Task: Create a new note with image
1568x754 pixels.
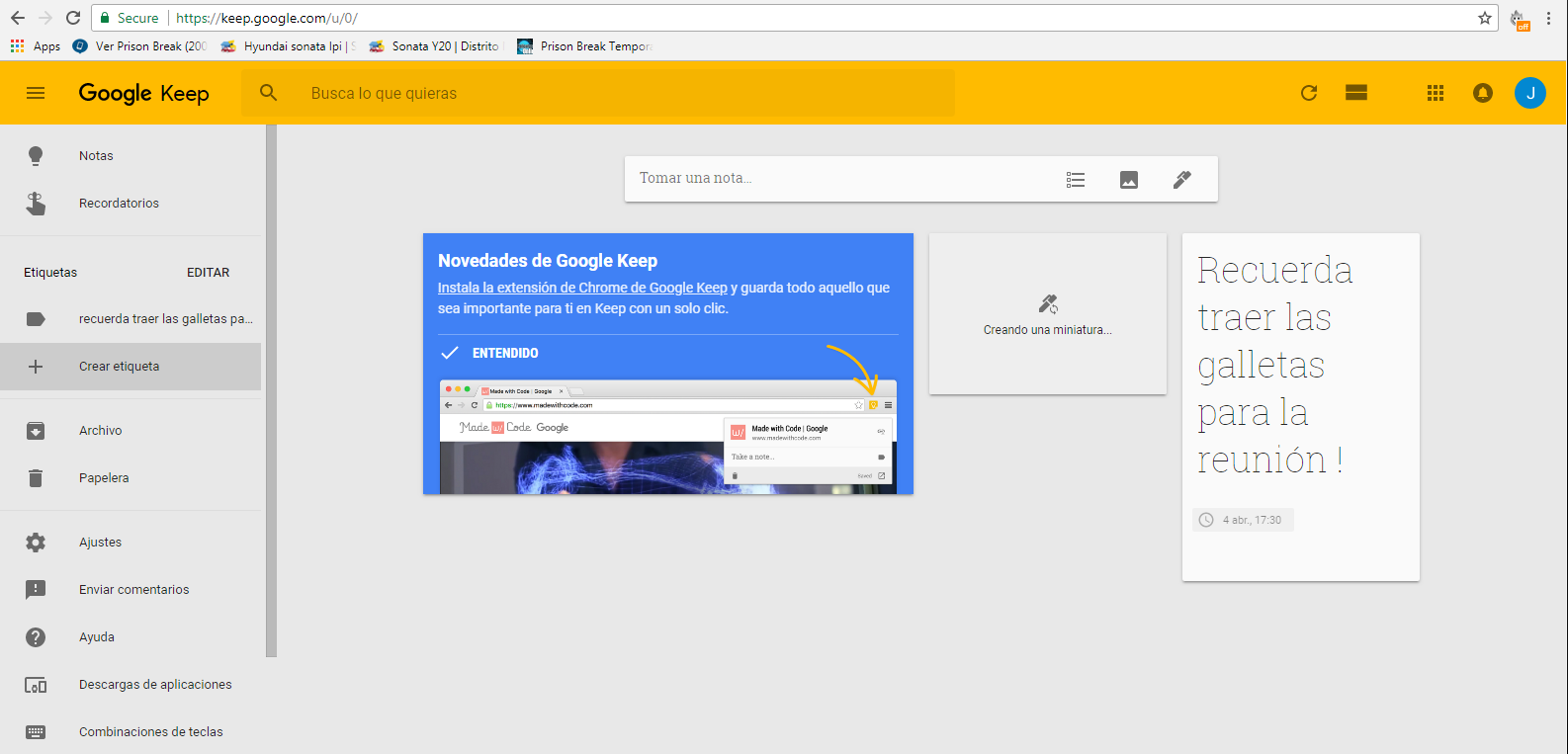Action: pyautogui.click(x=1129, y=179)
